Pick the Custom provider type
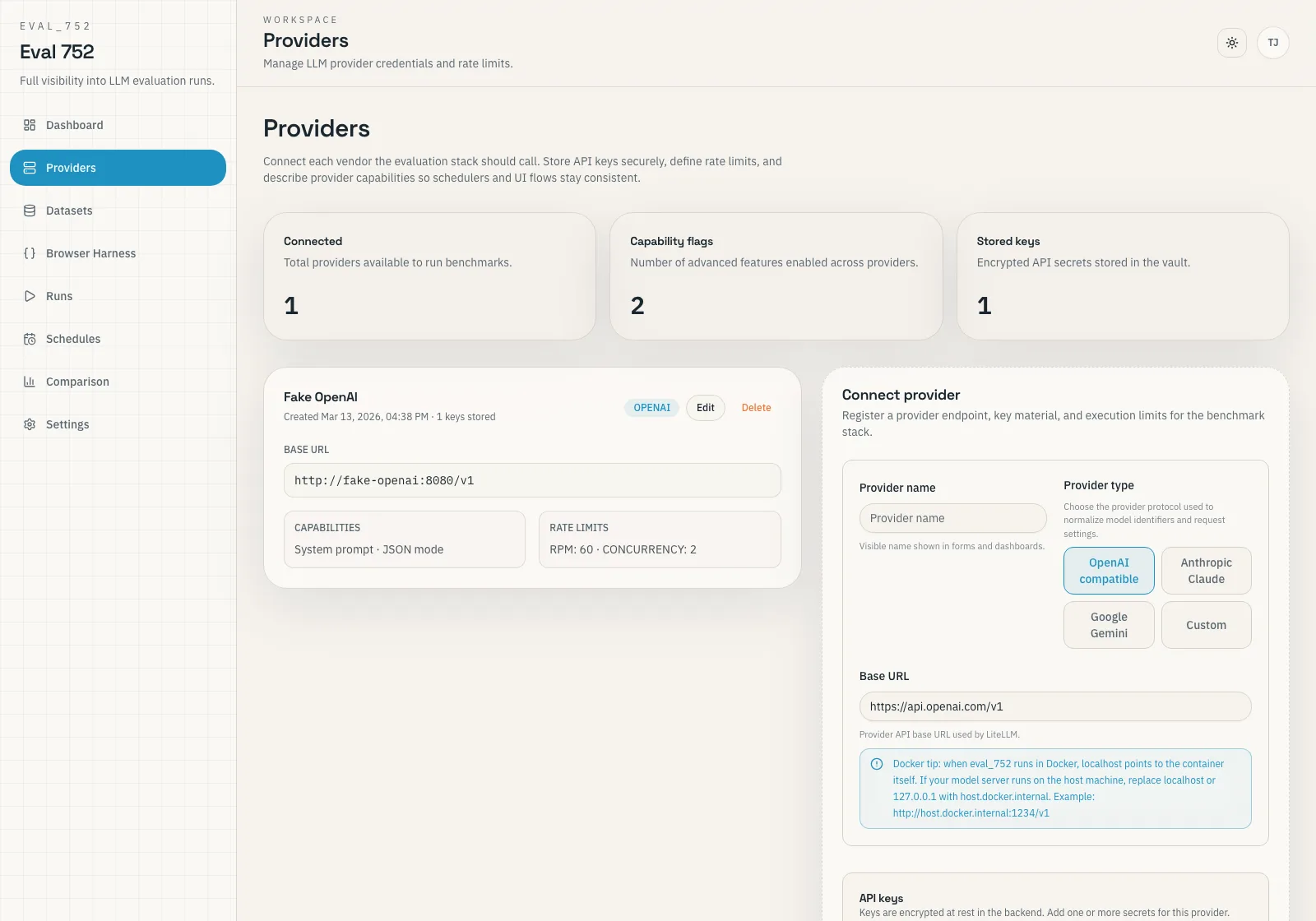1316x921 pixels. 1206,625
